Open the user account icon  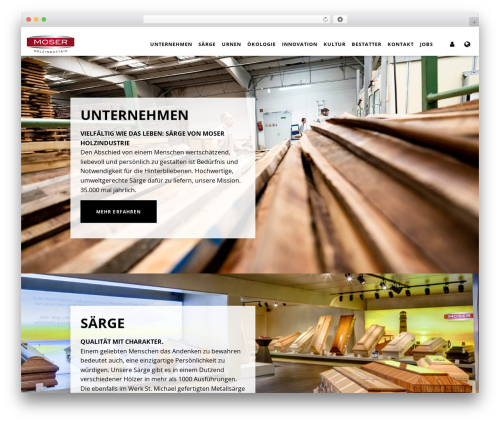(452, 44)
